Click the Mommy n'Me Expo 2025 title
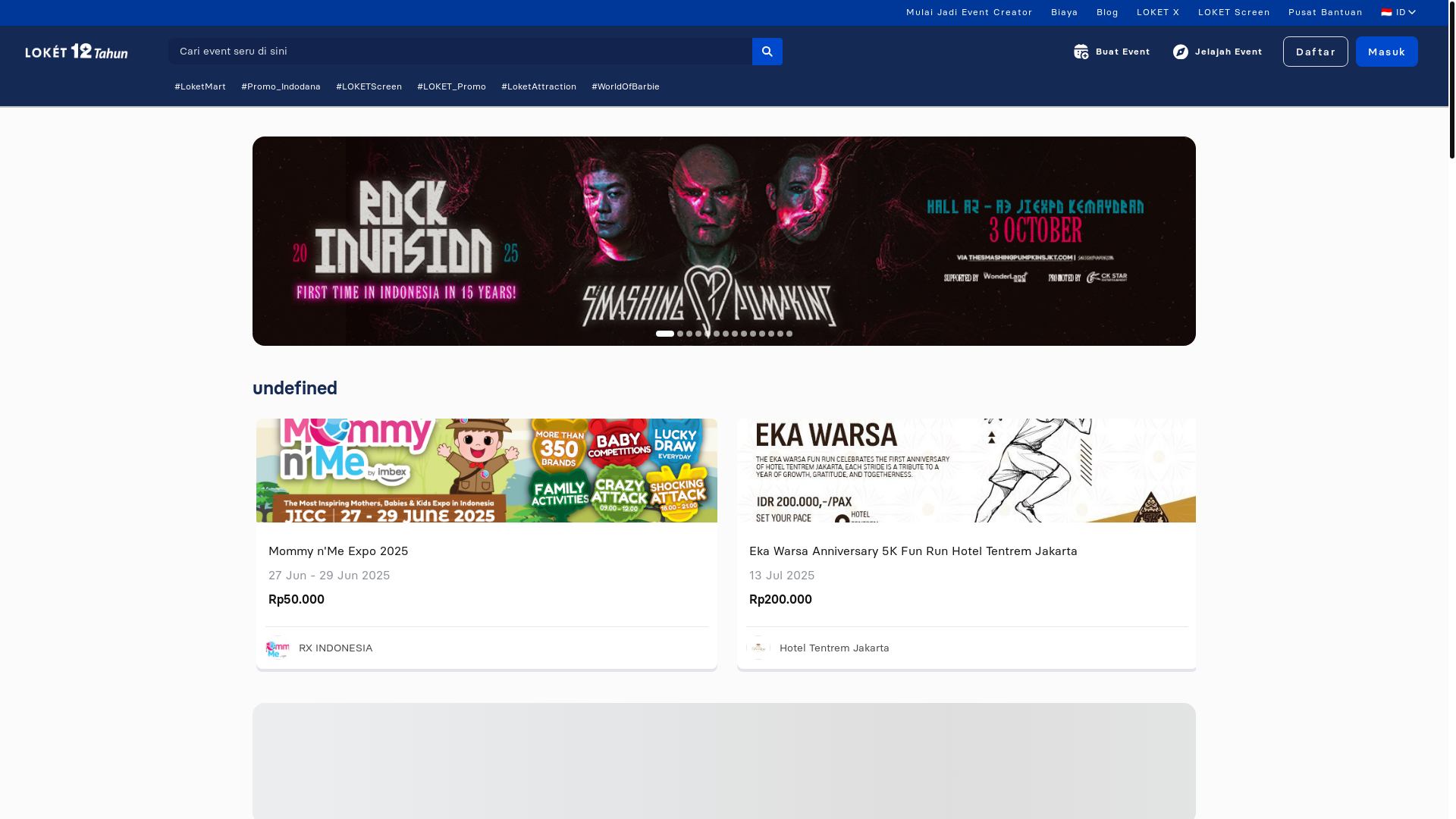 click(x=338, y=551)
